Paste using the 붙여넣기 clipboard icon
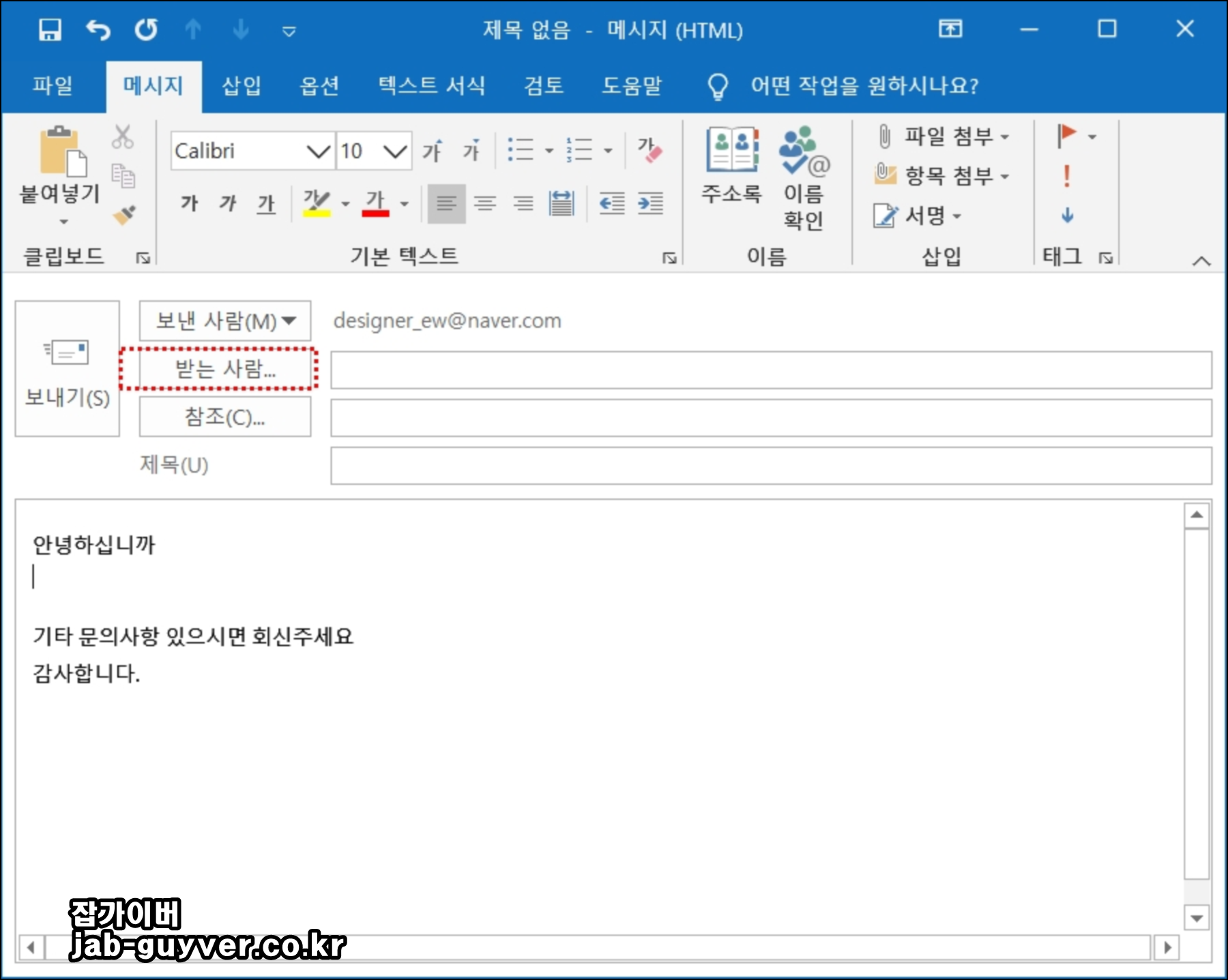1228x980 pixels. [x=63, y=150]
